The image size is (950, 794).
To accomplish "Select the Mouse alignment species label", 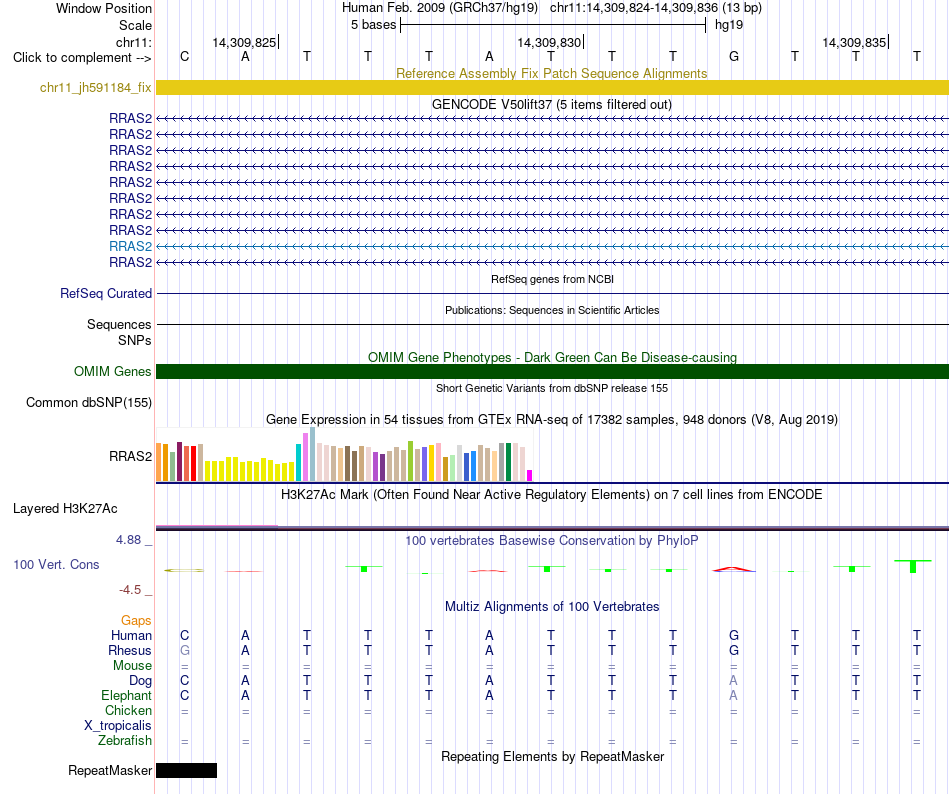I will (132, 666).
